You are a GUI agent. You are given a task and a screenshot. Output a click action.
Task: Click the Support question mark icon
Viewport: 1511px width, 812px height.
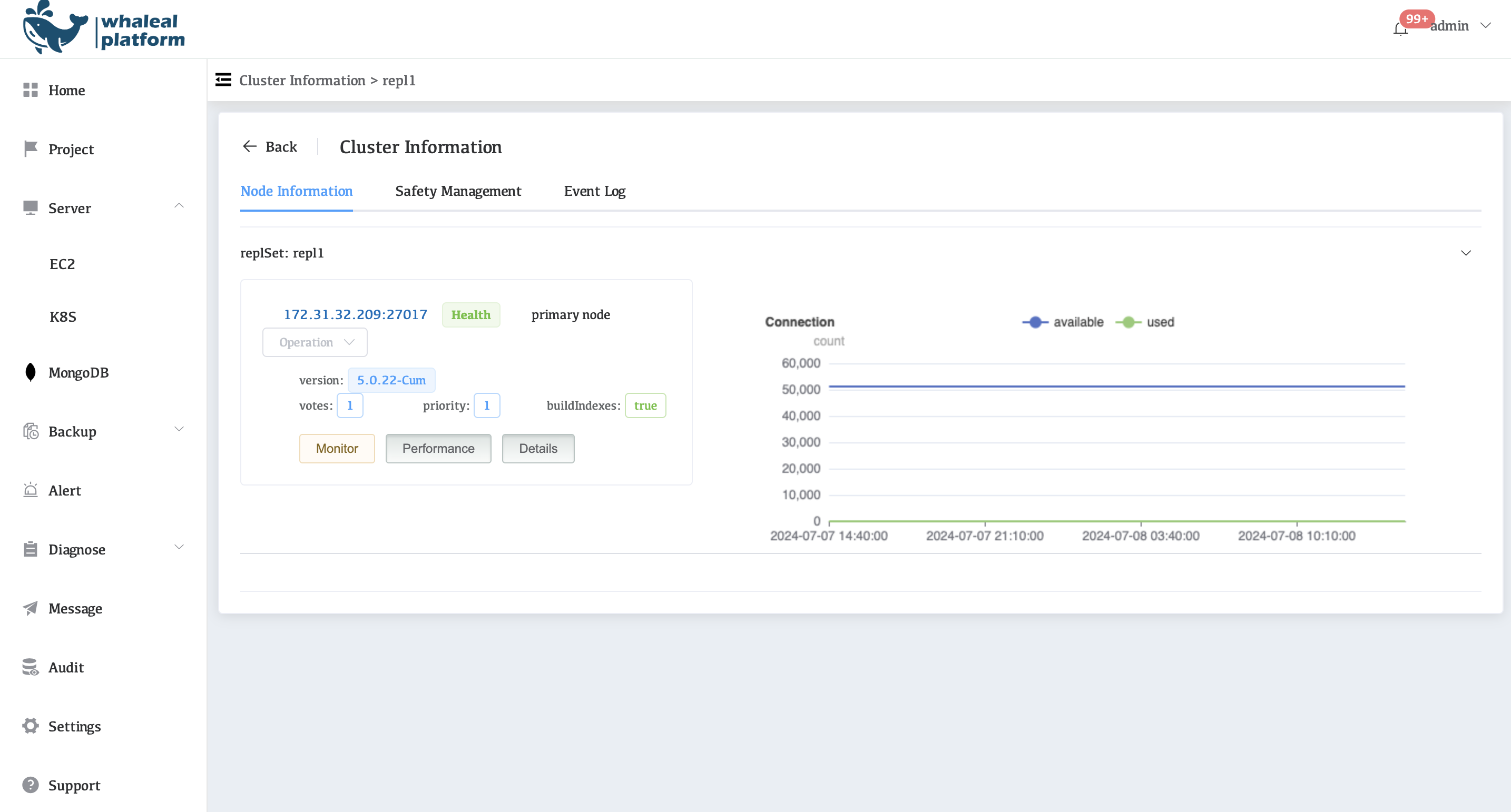click(30, 785)
